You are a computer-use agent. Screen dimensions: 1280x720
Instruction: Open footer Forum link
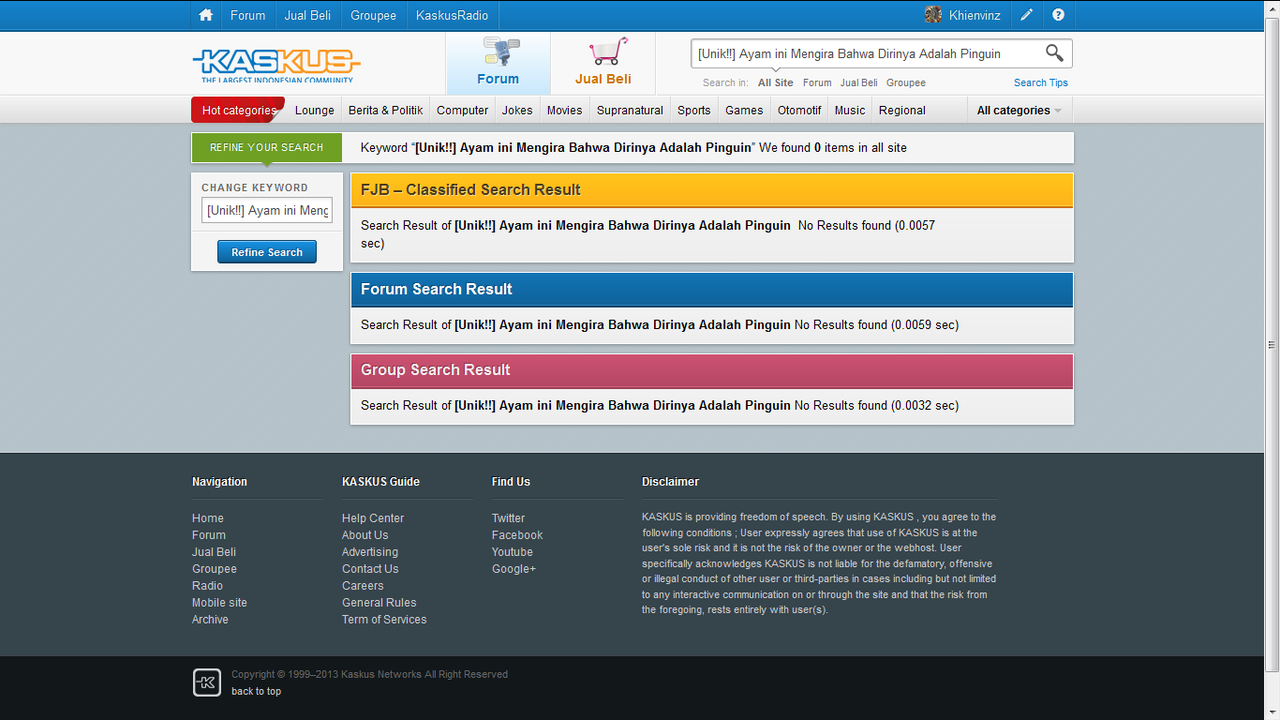pyautogui.click(x=209, y=535)
